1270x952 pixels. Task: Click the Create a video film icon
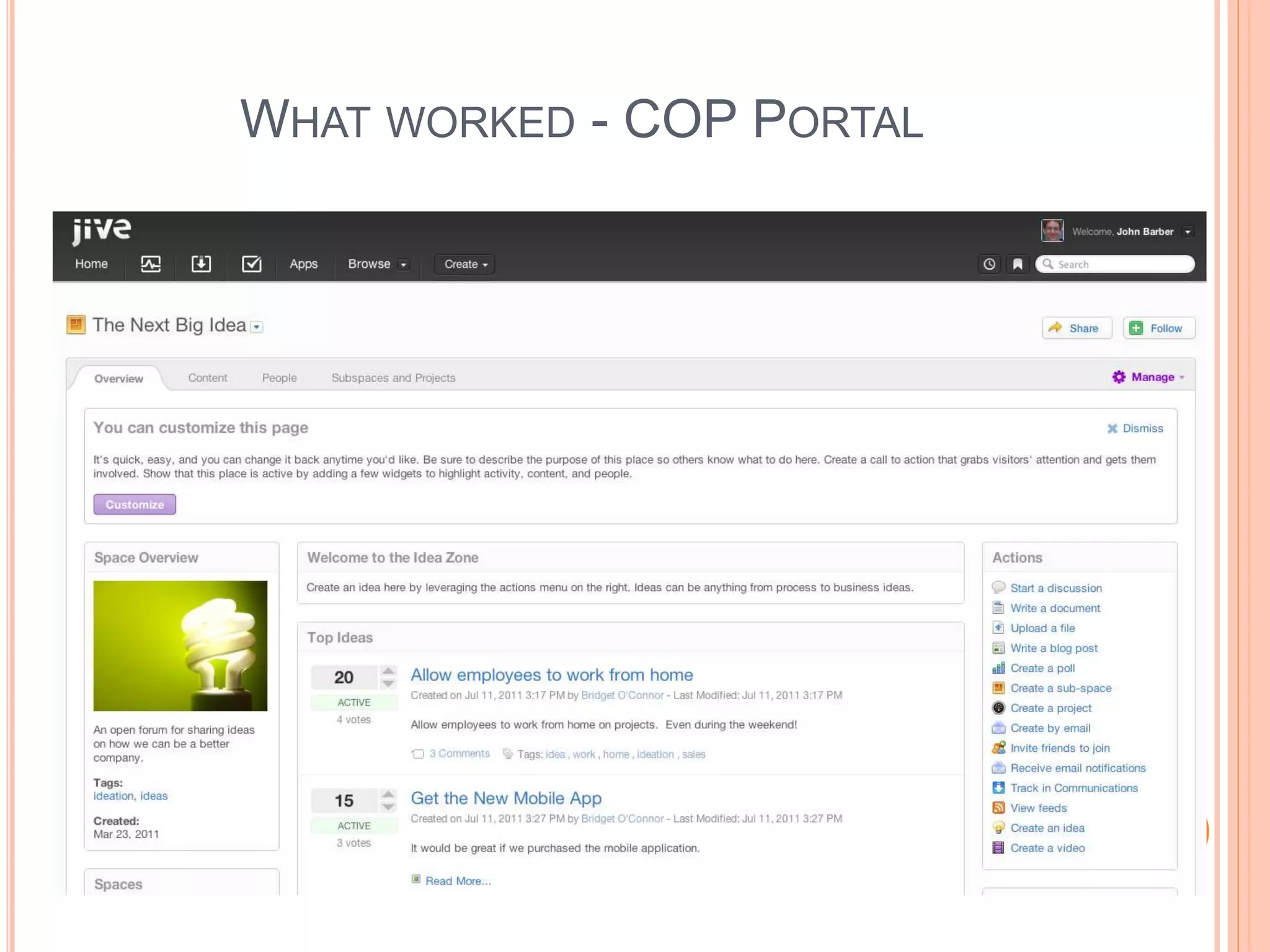[998, 847]
